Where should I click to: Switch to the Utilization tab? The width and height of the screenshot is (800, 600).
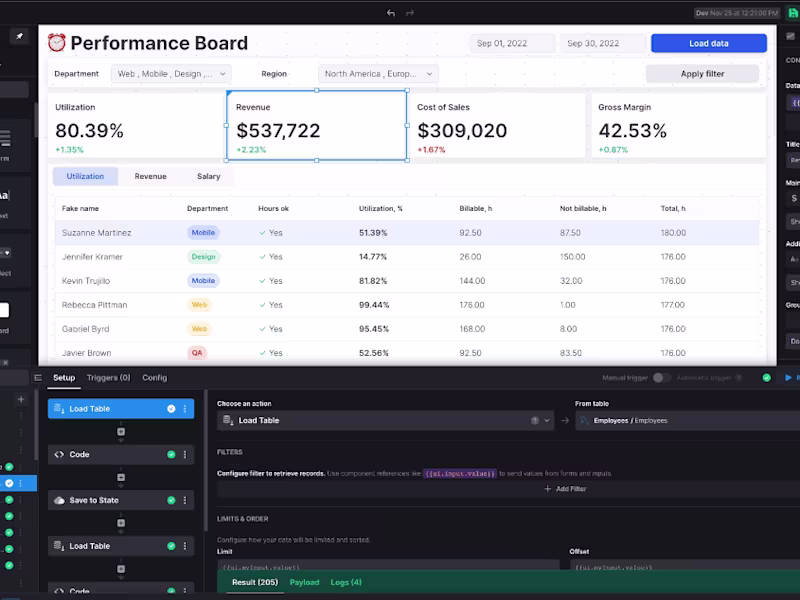(x=85, y=176)
